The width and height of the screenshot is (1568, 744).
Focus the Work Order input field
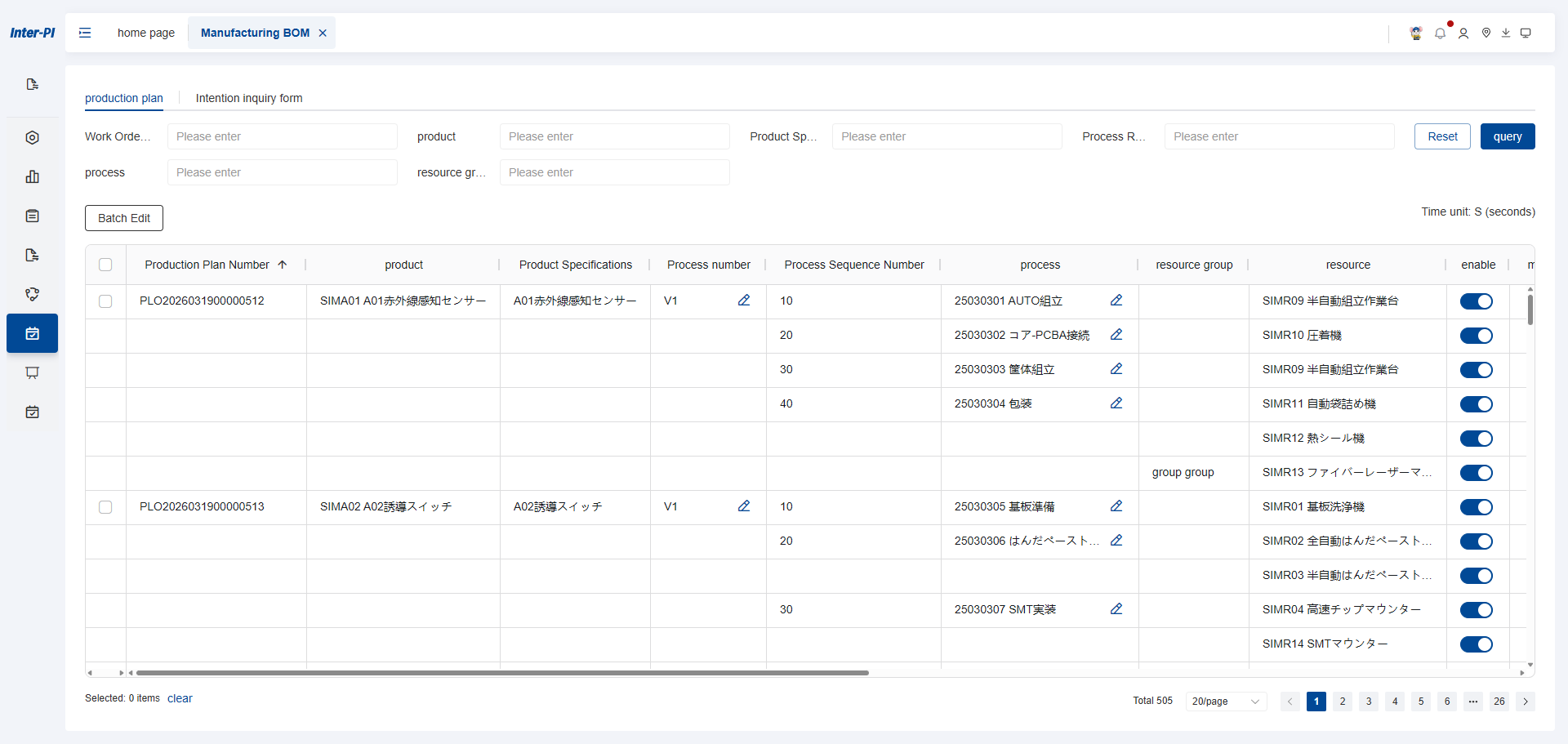coord(283,136)
